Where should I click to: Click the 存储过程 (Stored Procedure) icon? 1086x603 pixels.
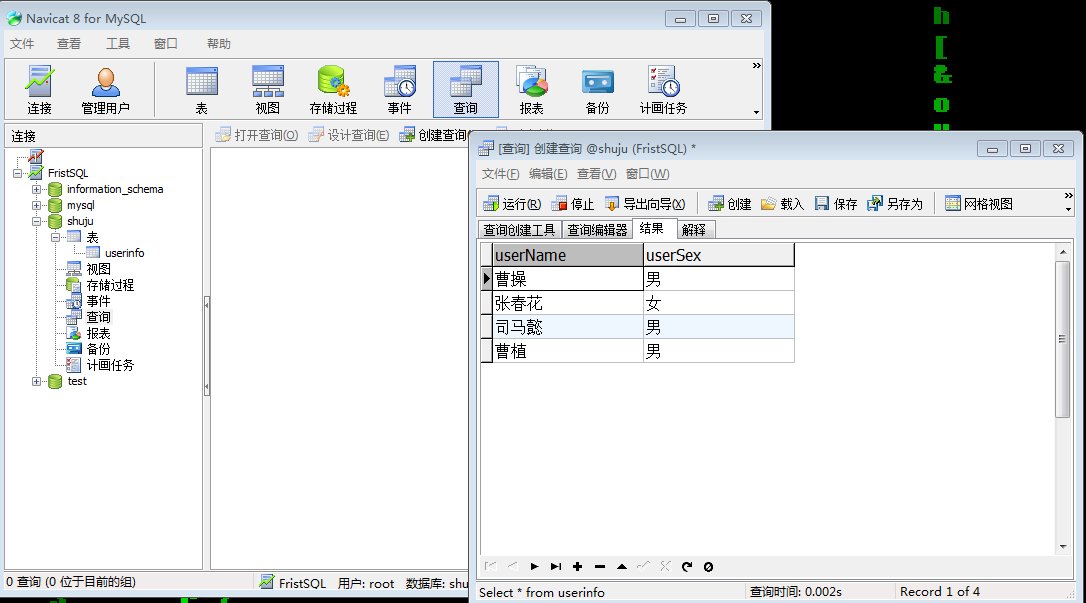(x=333, y=89)
